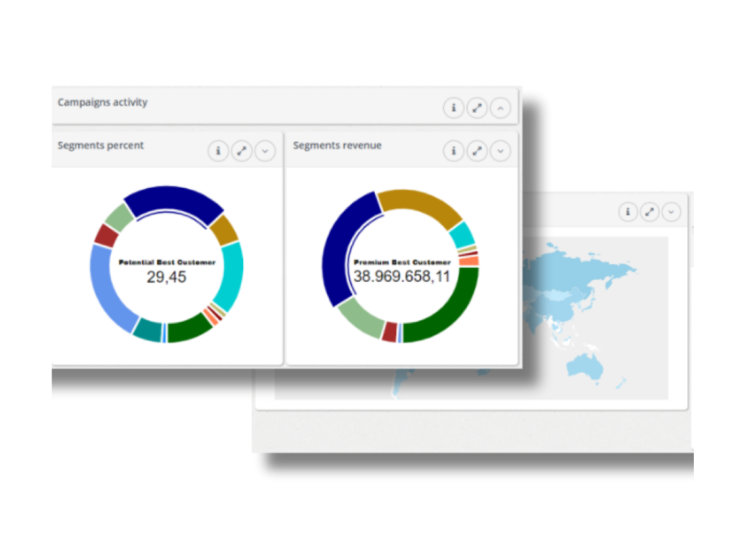Click the info icon in Campaigns activity header

(x=453, y=107)
